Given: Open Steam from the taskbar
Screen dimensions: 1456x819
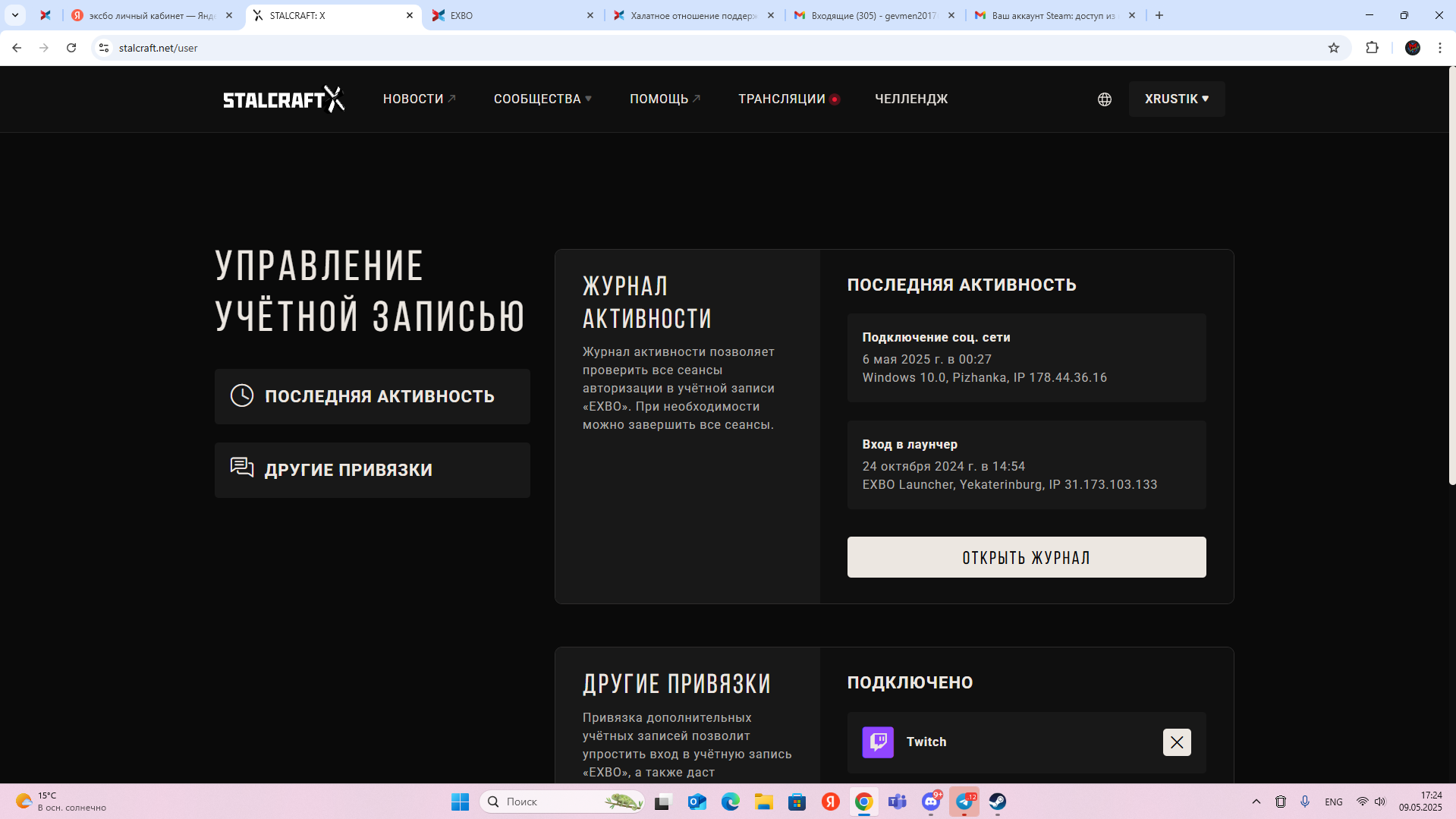Looking at the screenshot, I should click(998, 802).
